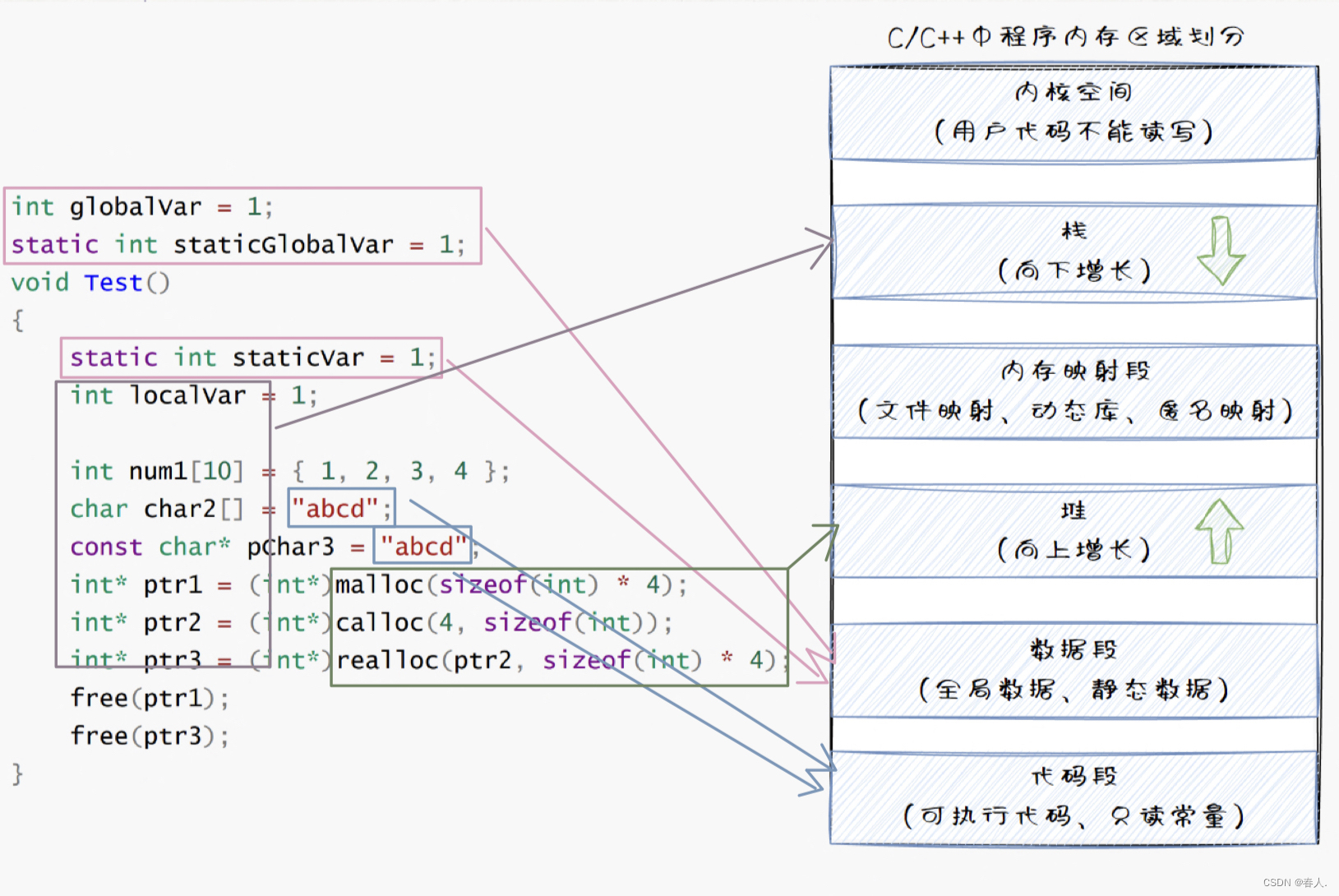Click the line "static int staticVar = 1;"

[x=253, y=358]
